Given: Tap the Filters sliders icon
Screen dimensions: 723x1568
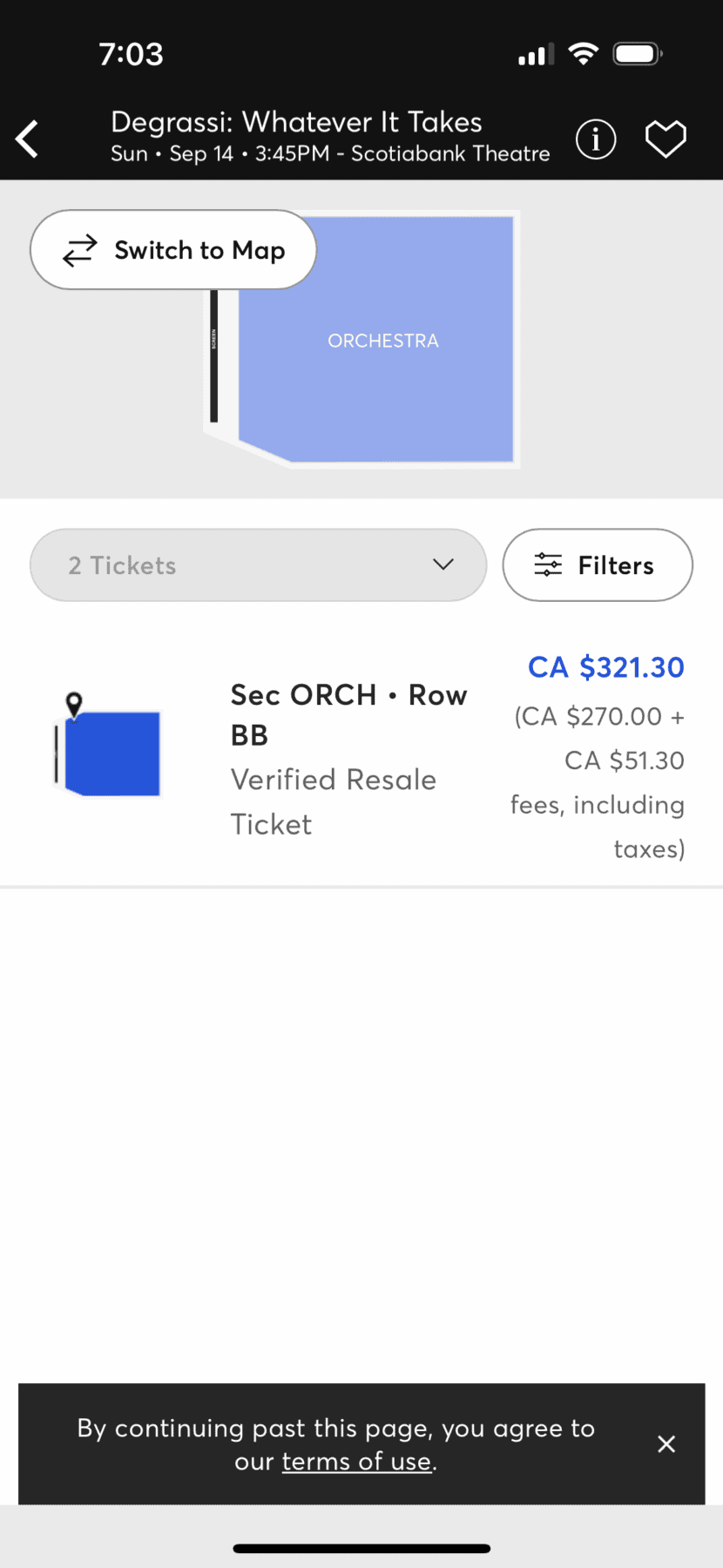Looking at the screenshot, I should [548, 565].
